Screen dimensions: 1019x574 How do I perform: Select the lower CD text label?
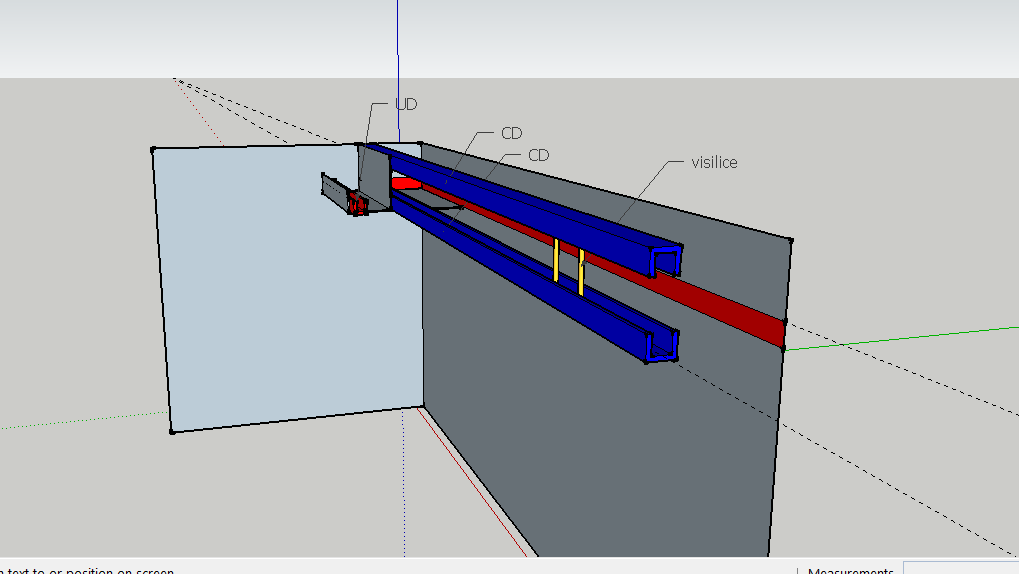(x=538, y=155)
